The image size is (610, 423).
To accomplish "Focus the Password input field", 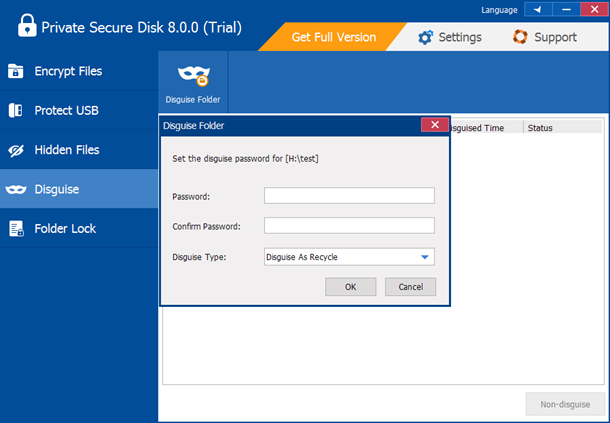I will [x=349, y=195].
